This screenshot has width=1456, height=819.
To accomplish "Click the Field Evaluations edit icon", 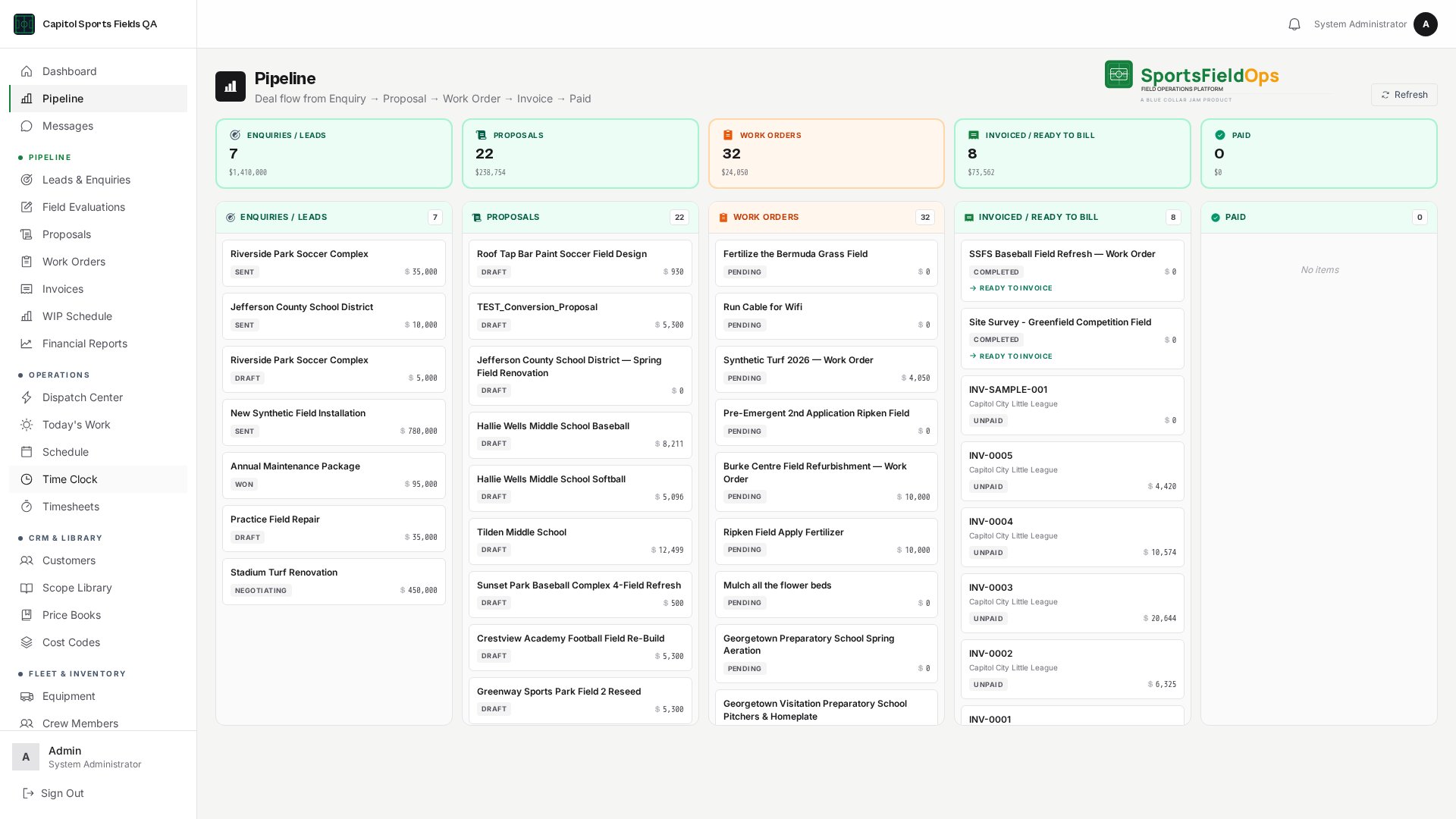I will [x=27, y=207].
